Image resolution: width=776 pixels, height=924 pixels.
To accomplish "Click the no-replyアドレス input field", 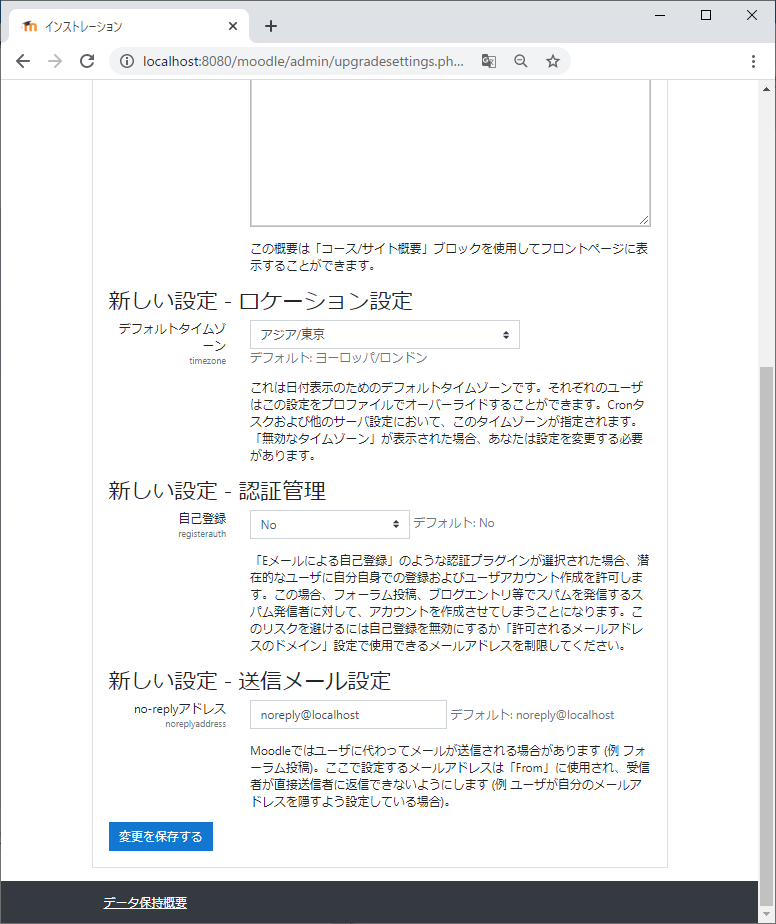I will pos(348,715).
